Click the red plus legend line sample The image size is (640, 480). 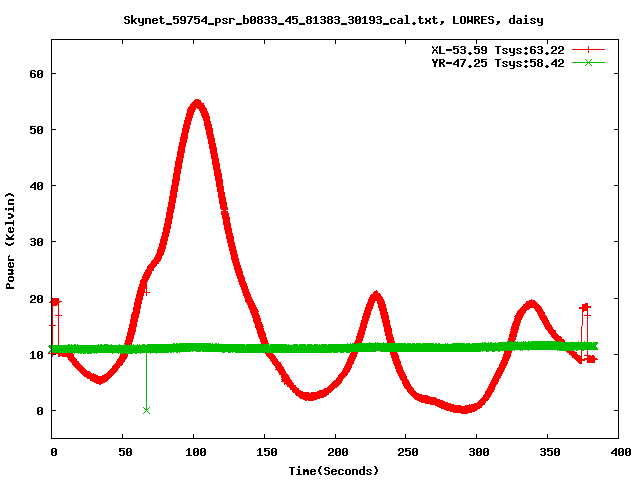pos(588,50)
